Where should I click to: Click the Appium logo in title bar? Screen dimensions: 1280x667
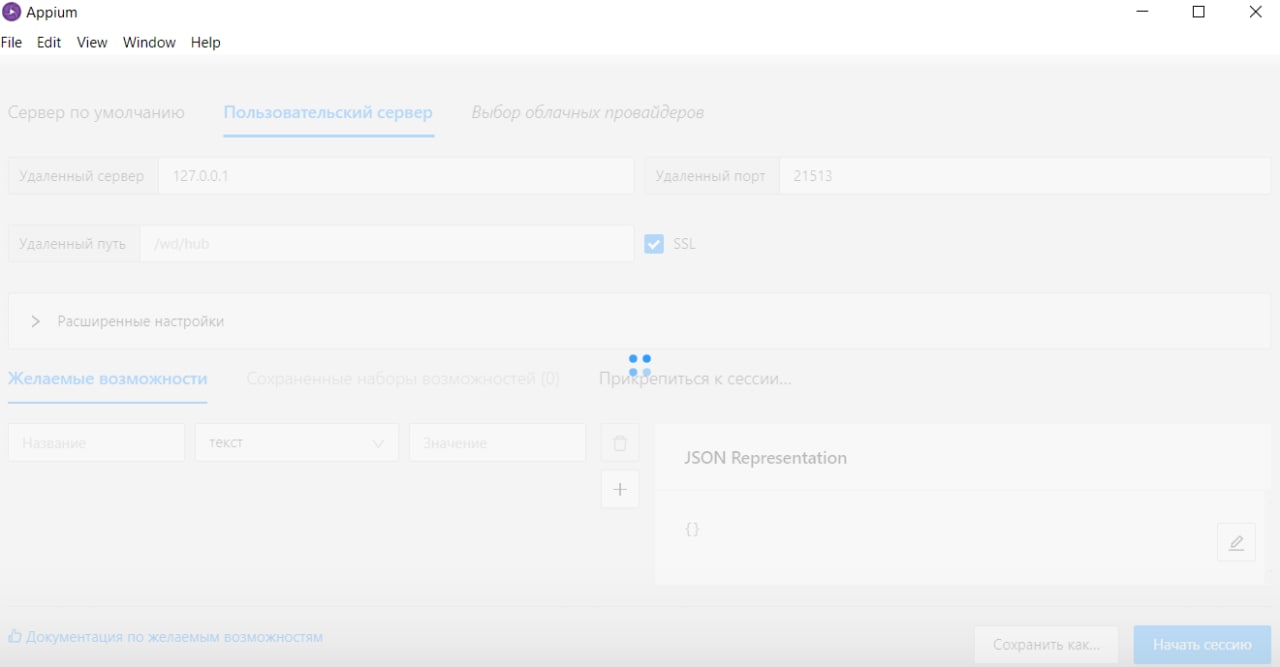[12, 12]
